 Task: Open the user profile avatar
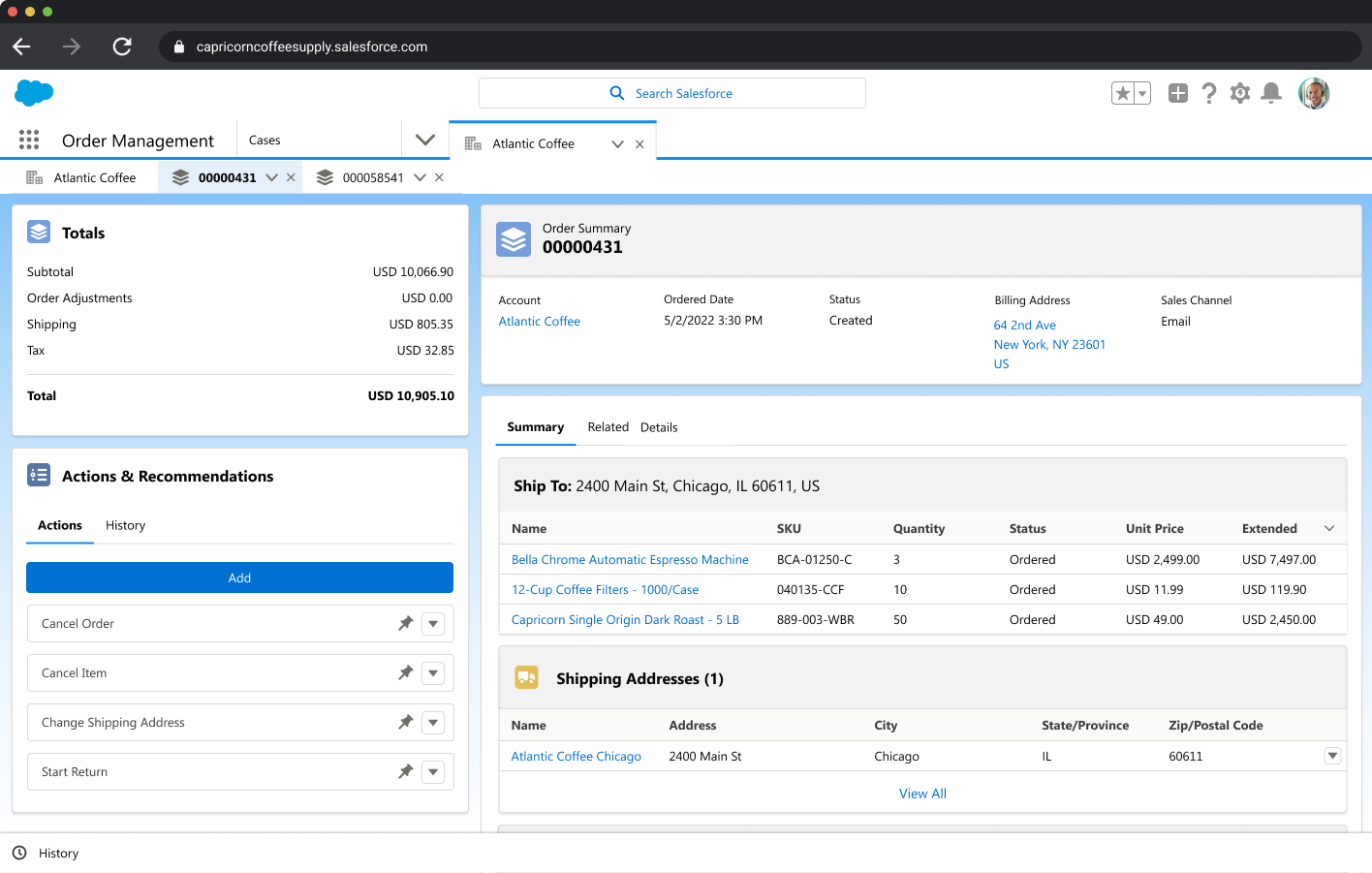coord(1314,93)
